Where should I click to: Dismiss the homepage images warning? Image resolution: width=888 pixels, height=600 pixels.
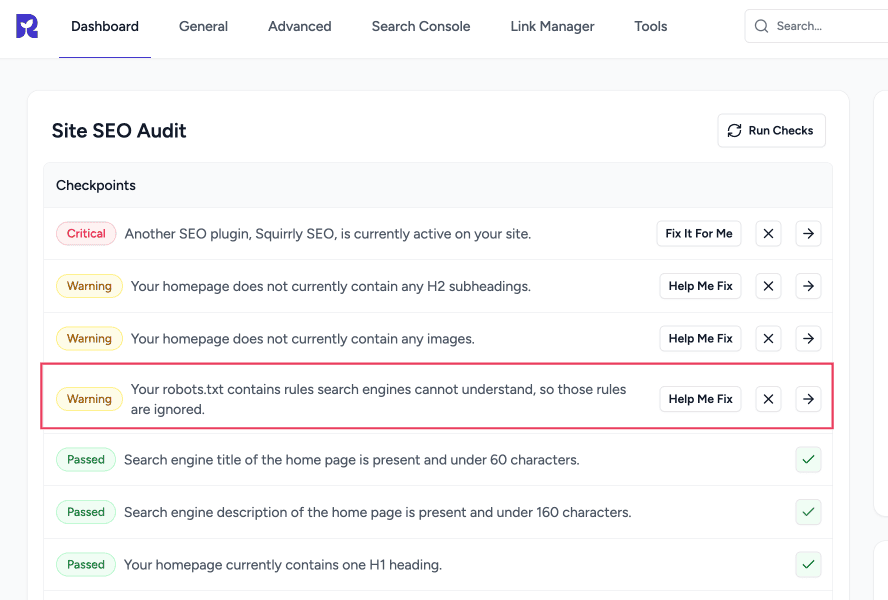pyautogui.click(x=768, y=338)
